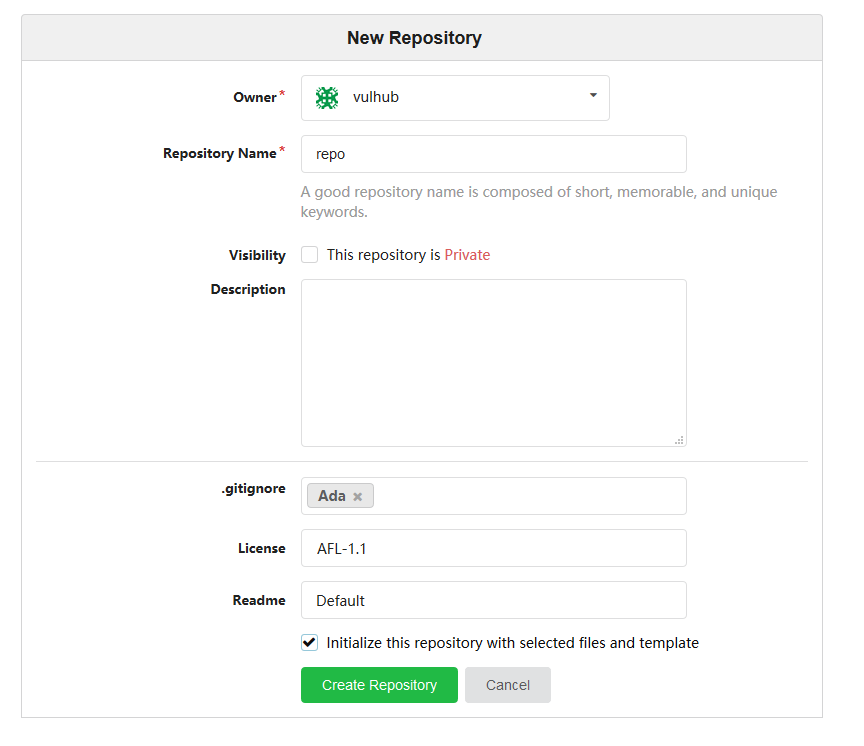Uncheck Initialize this repository checkbox
864x746 pixels.
click(x=310, y=642)
